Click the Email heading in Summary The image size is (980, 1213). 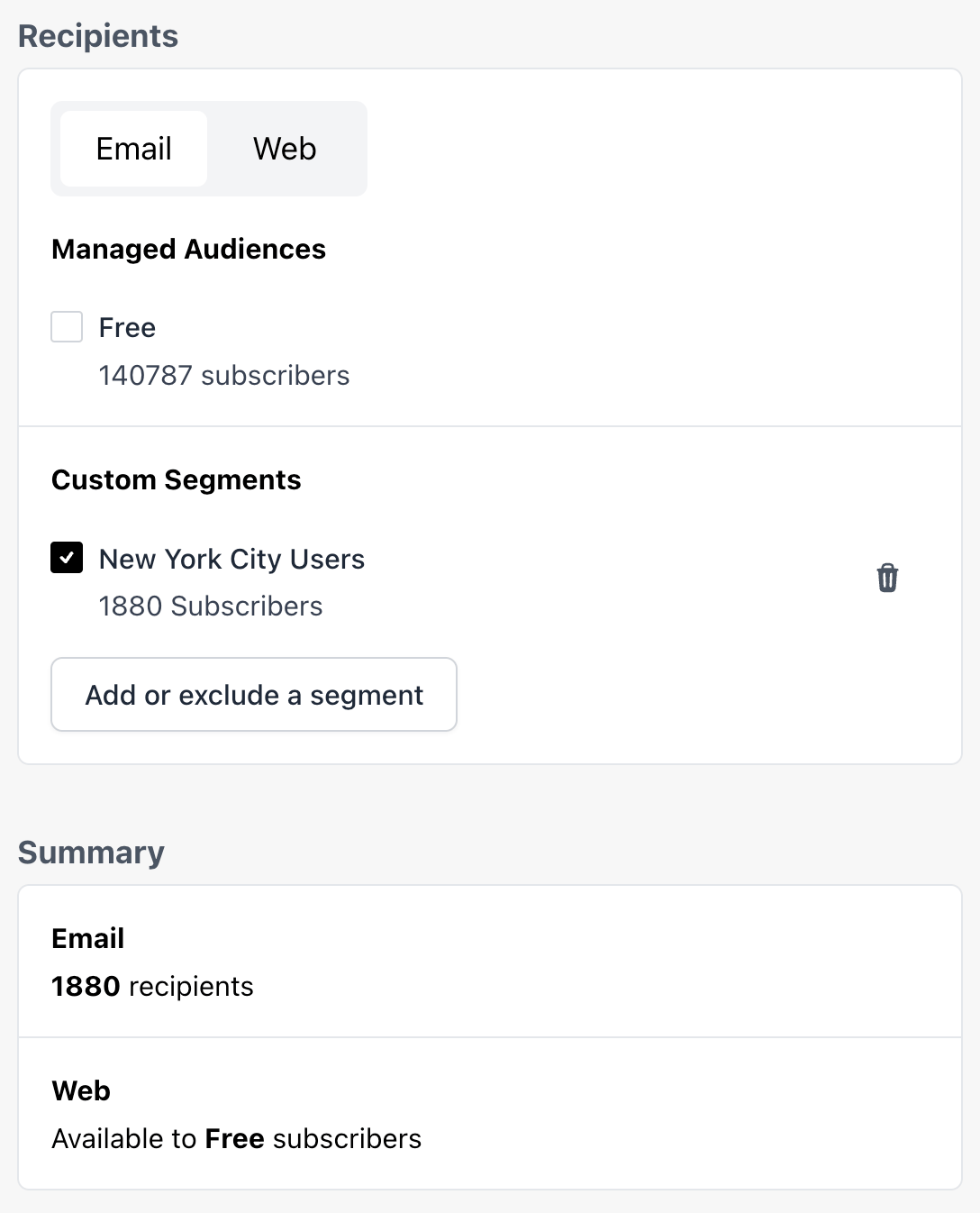coord(87,938)
